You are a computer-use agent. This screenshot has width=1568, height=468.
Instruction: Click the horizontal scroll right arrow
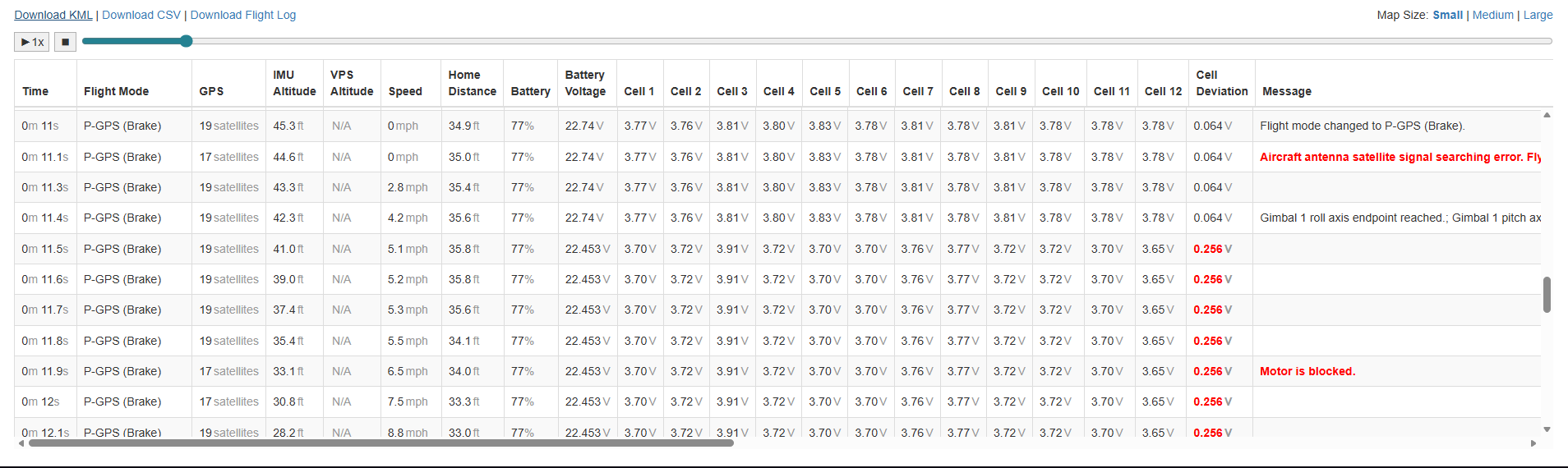coord(1533,443)
